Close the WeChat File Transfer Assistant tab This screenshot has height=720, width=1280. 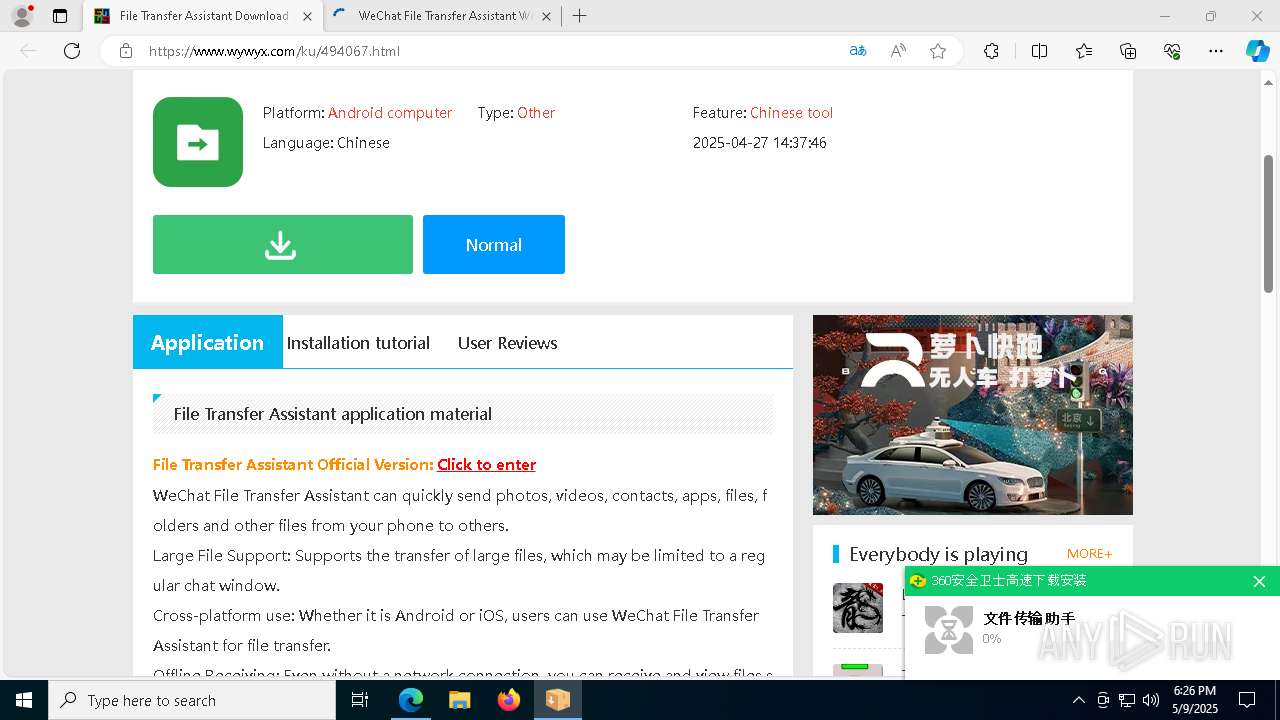click(x=545, y=16)
